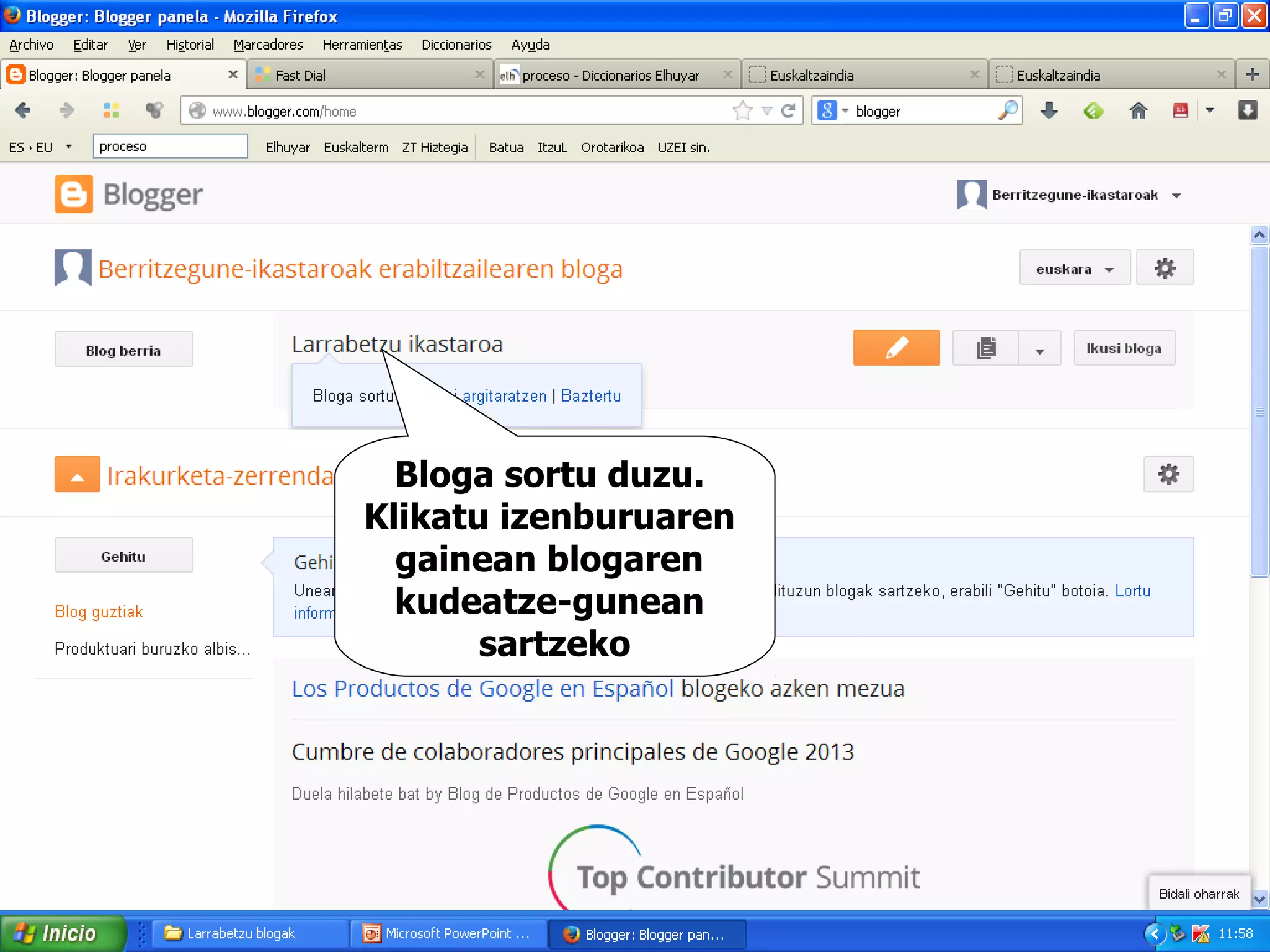Collapse the Irakurketa-zerrenda section

pyautogui.click(x=78, y=475)
